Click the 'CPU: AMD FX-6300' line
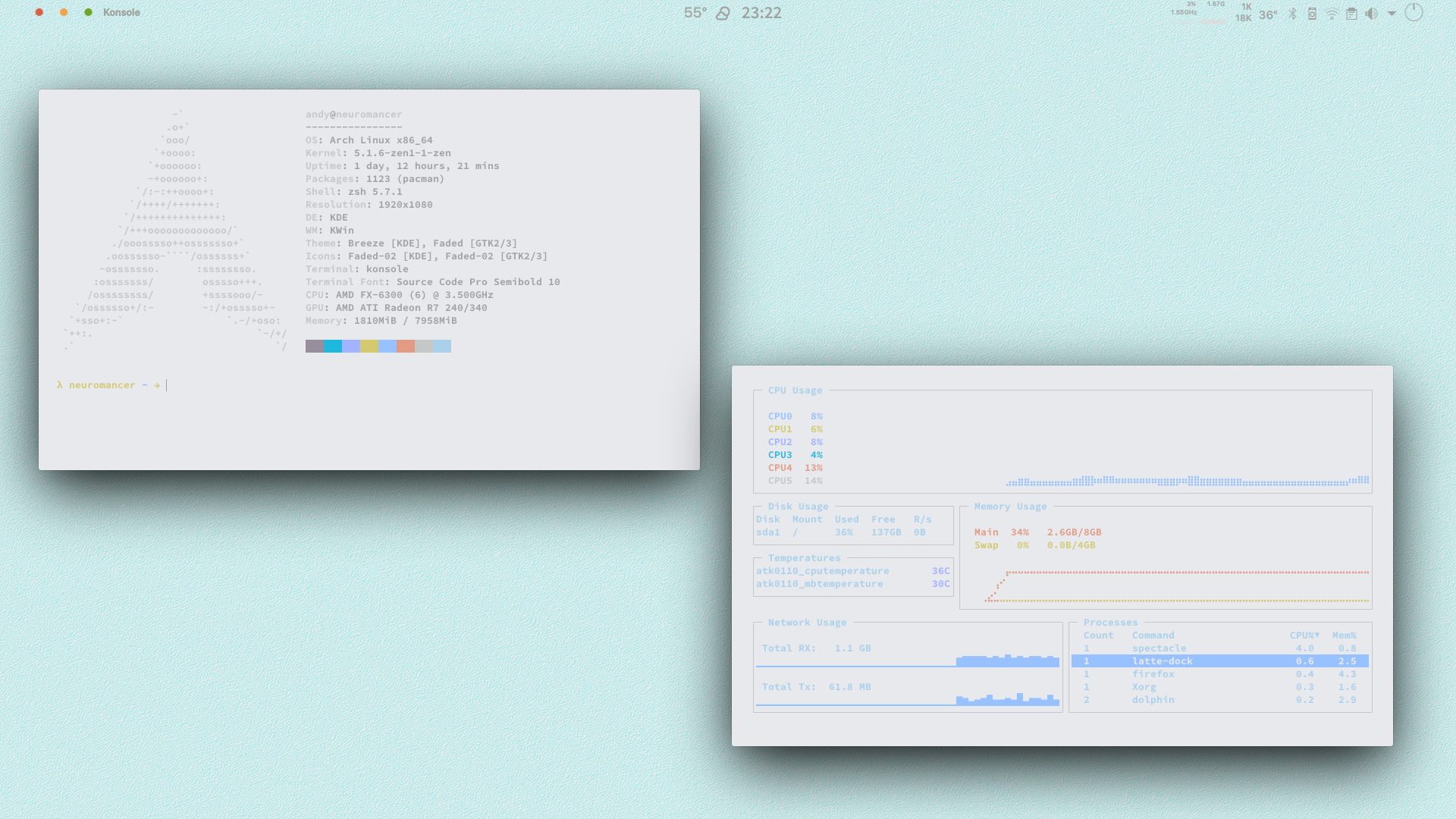Image resolution: width=1456 pixels, height=819 pixels. (x=400, y=295)
